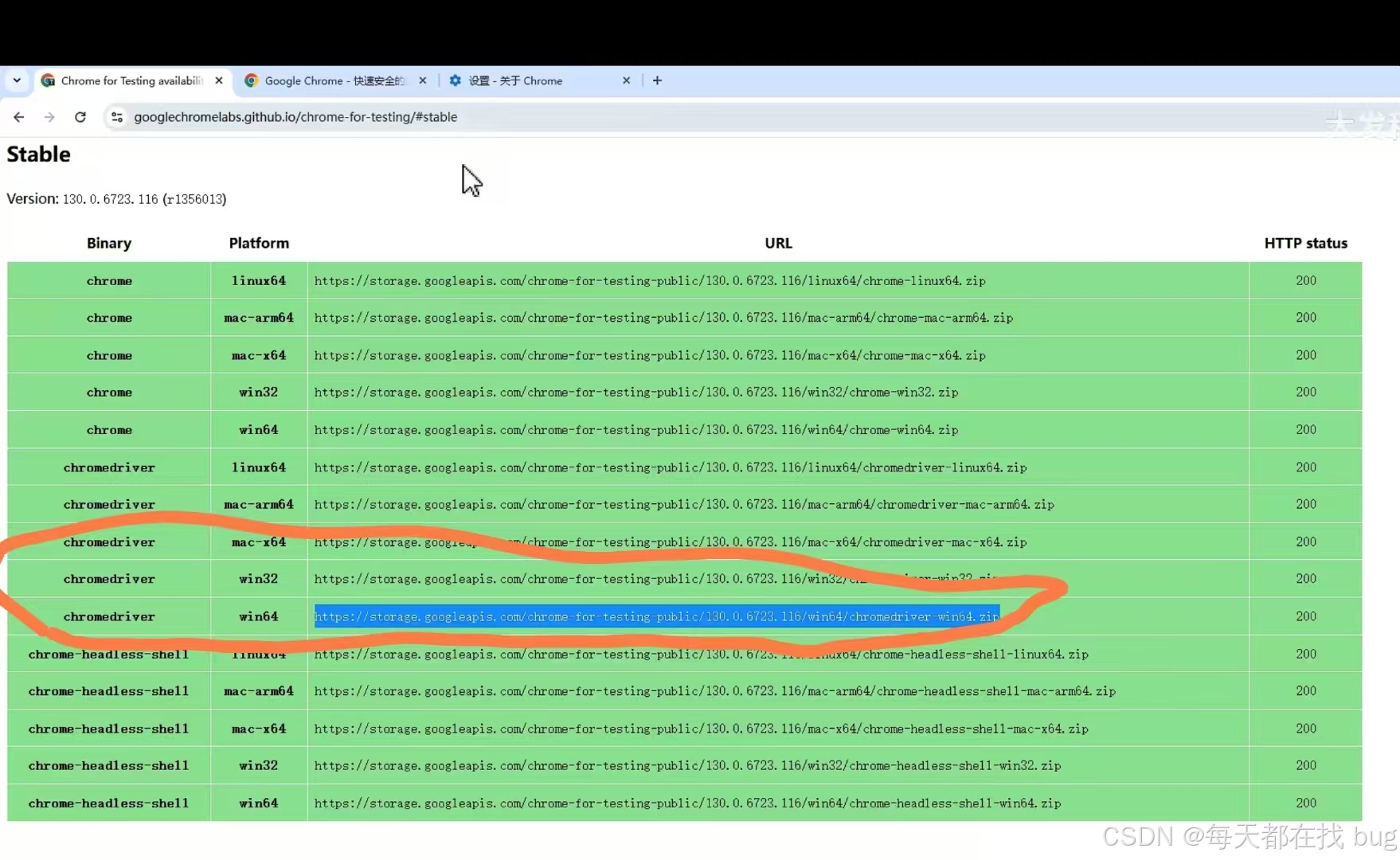This screenshot has height=860, width=1400.
Task: Click 200 status in chromedriver win64 row
Action: [x=1306, y=616]
